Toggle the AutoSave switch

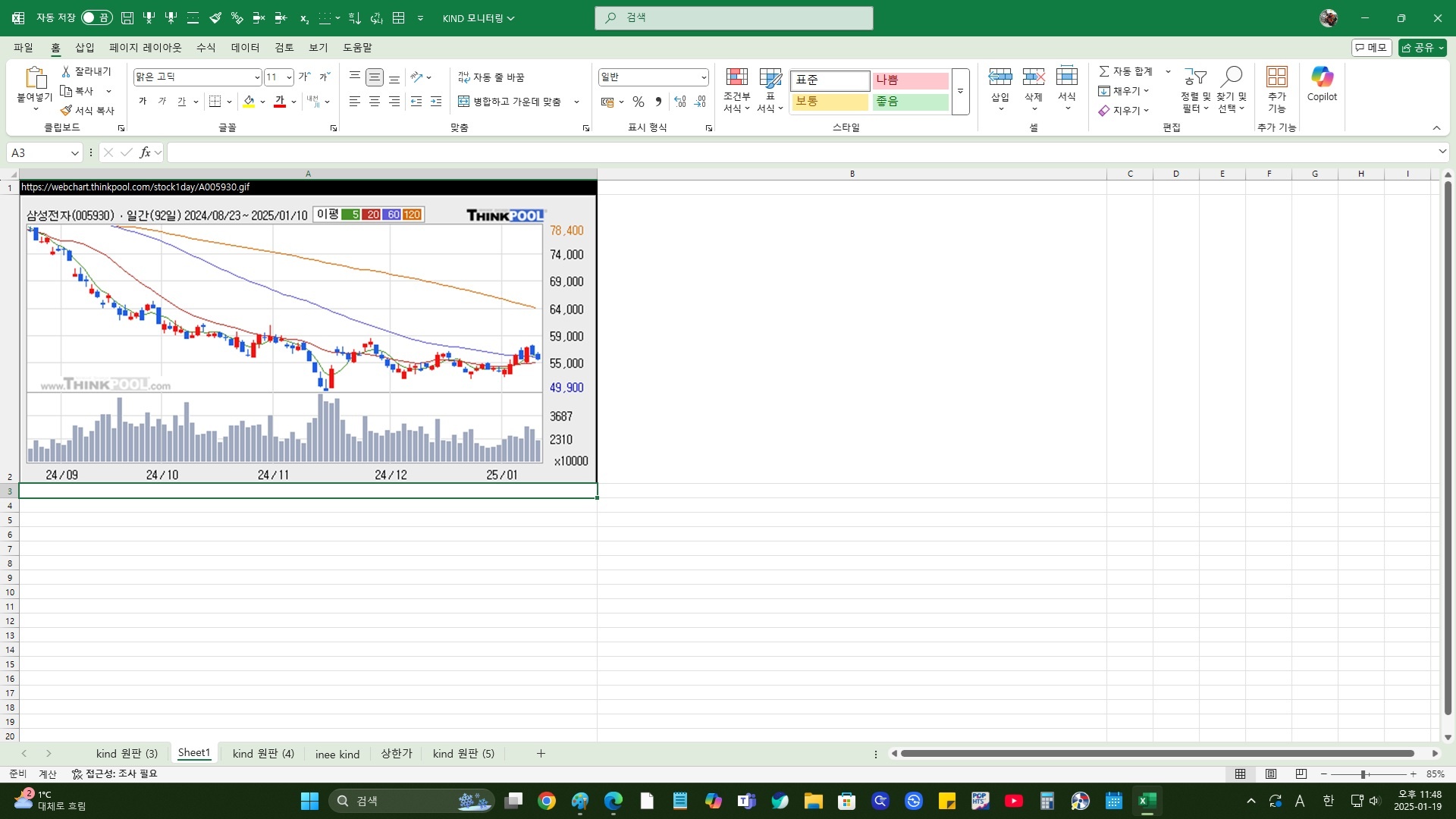96,17
